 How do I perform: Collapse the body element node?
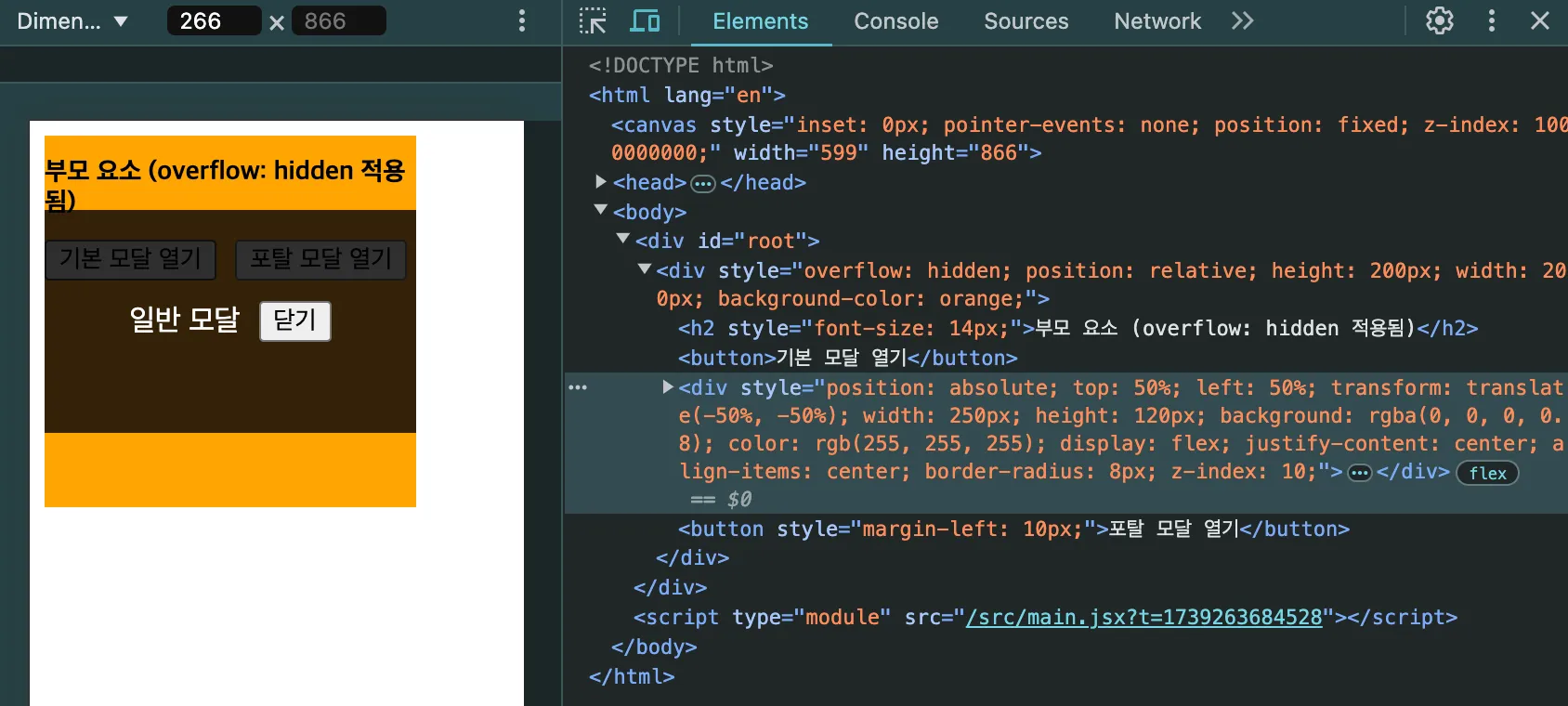click(601, 211)
